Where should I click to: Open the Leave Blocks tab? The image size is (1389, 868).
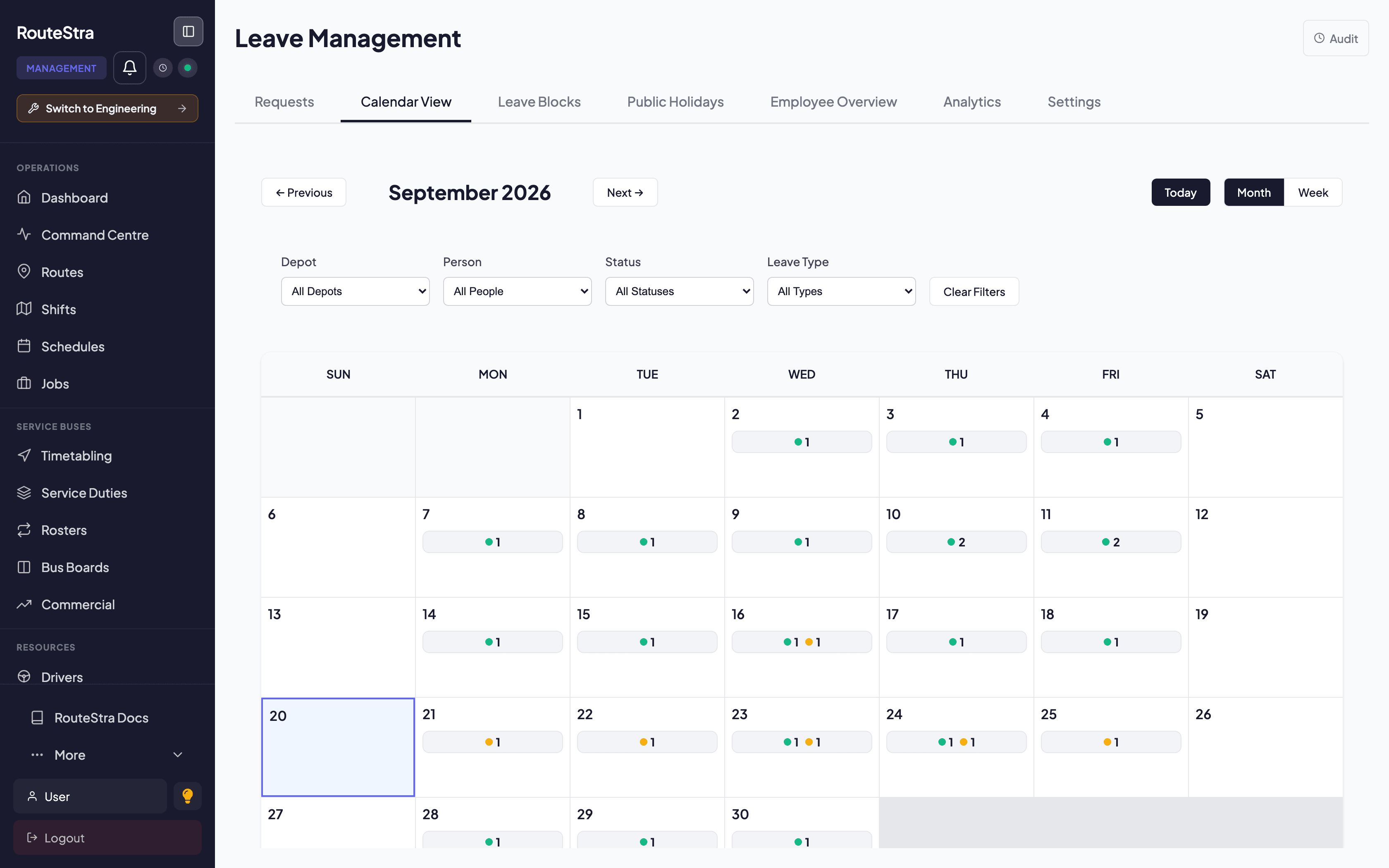539,102
